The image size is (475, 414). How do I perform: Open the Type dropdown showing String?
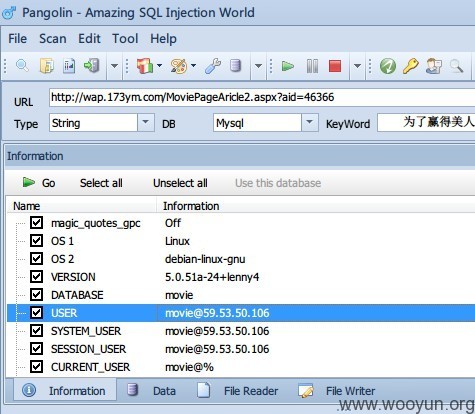(x=146, y=123)
